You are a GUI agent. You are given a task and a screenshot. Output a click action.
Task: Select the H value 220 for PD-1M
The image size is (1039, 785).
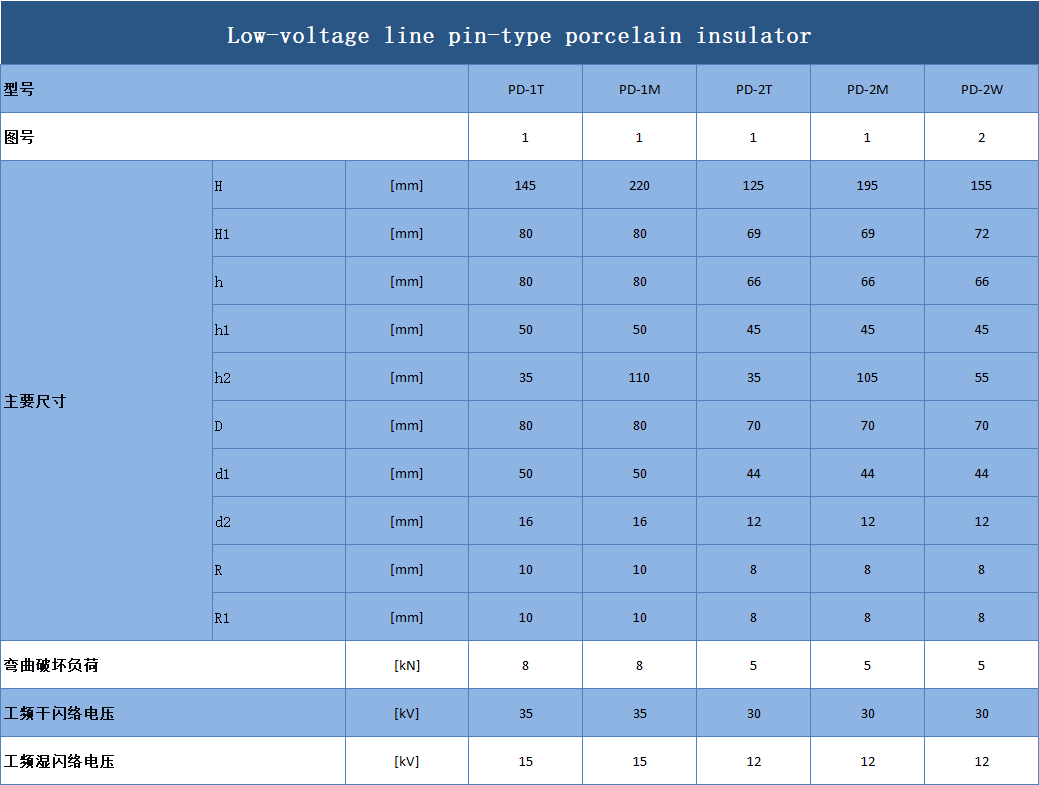(639, 185)
